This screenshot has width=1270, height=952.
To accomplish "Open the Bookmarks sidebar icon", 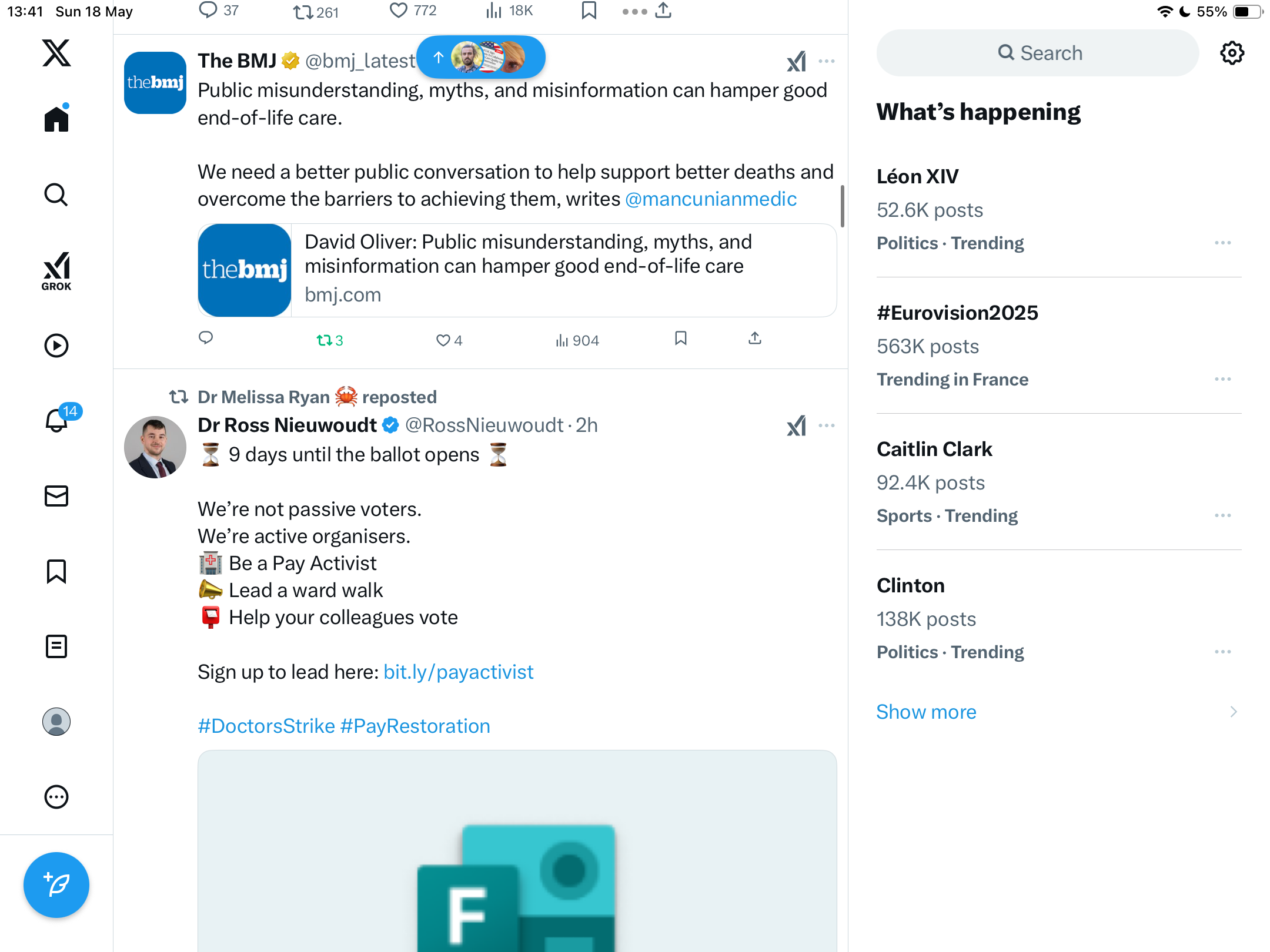I will [x=56, y=571].
